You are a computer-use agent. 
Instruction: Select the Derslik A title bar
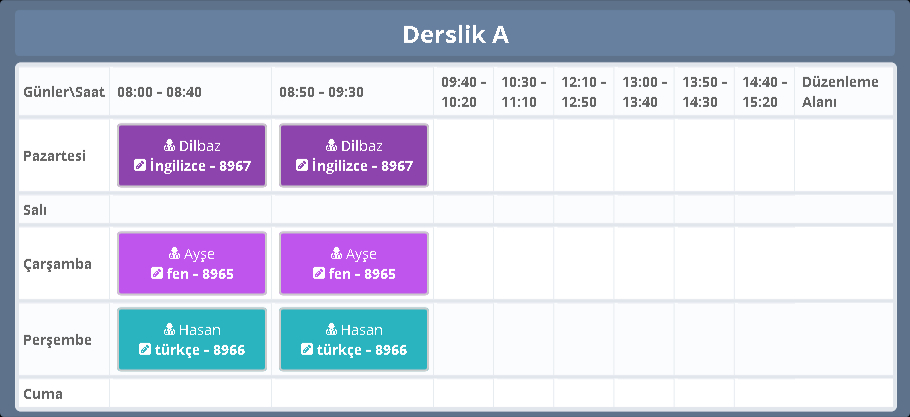coord(455,34)
